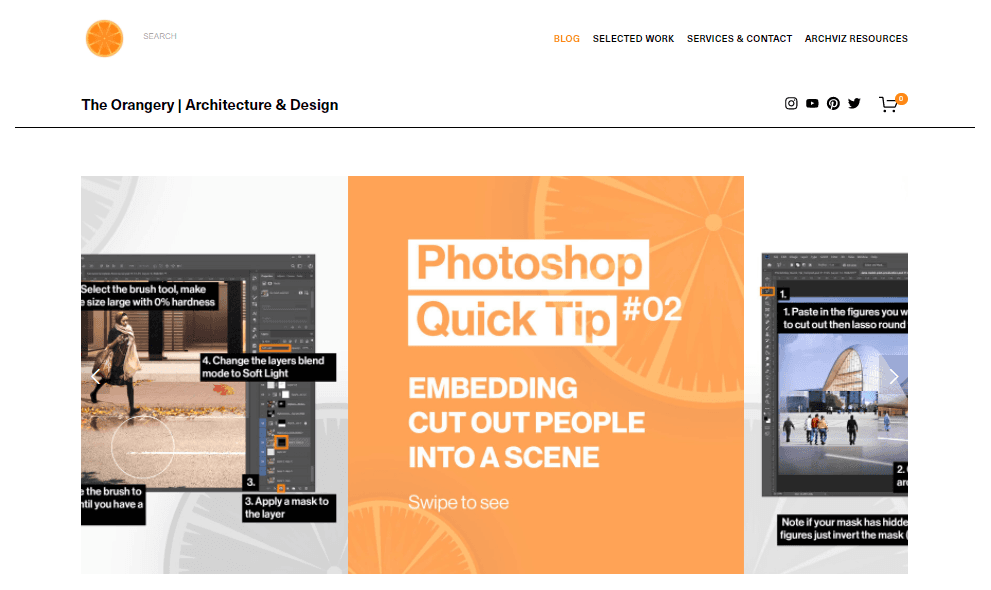Click the Swipe to see text
Viewport: 991px width, 590px height.
(458, 503)
